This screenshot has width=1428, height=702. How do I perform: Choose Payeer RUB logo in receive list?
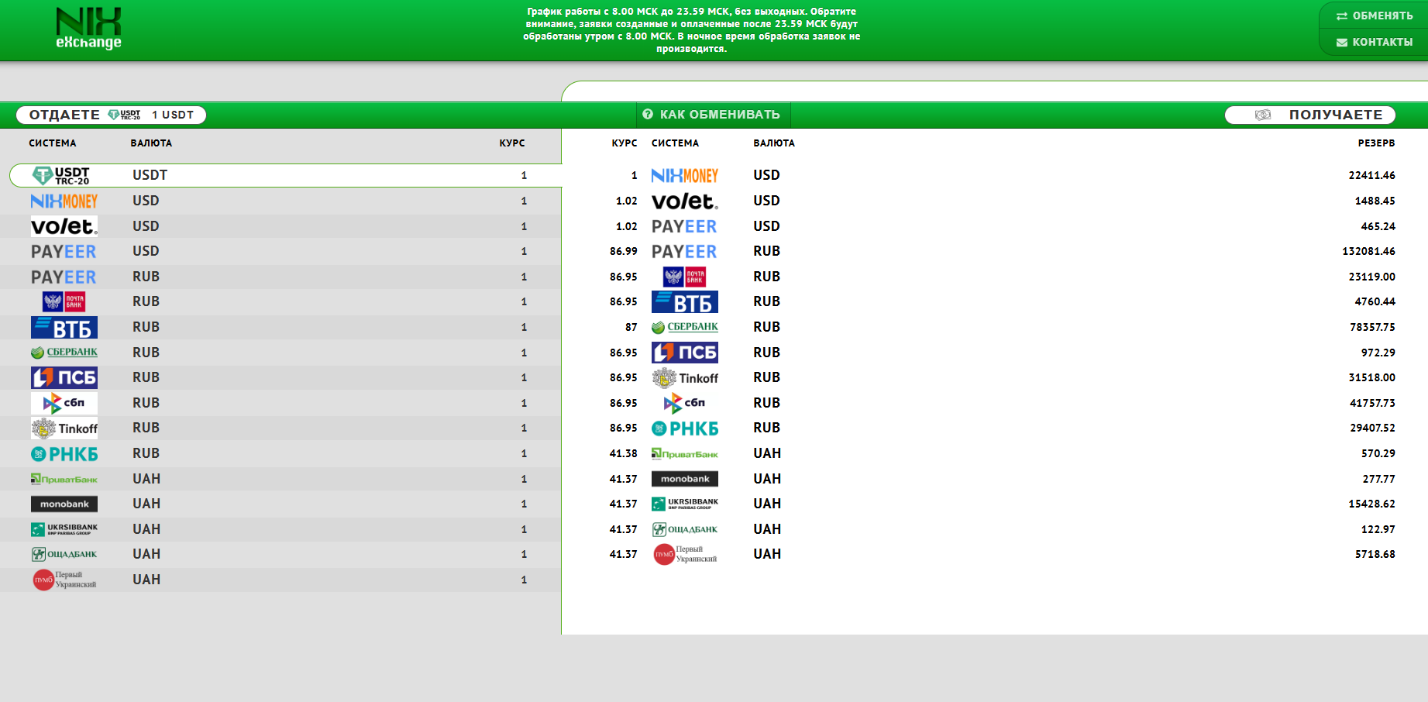pyautogui.click(x=685, y=251)
